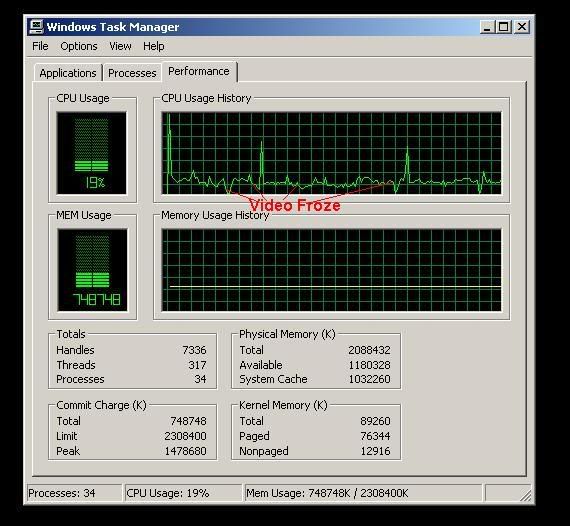This screenshot has height=526, width=570.
Task: Click the status bar 'CPU Usage: 19%'
Action: (183, 493)
